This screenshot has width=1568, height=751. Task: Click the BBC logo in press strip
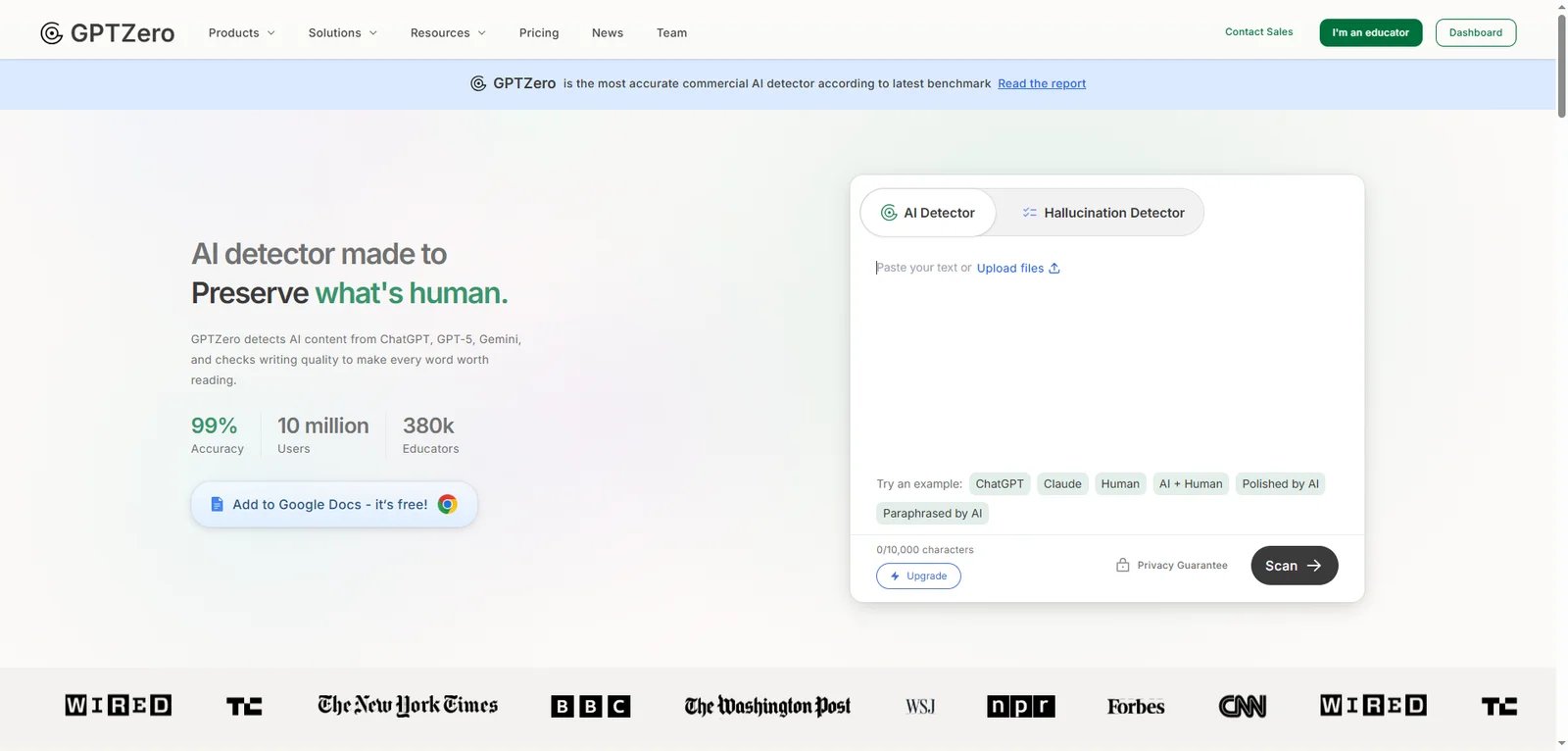pos(590,706)
